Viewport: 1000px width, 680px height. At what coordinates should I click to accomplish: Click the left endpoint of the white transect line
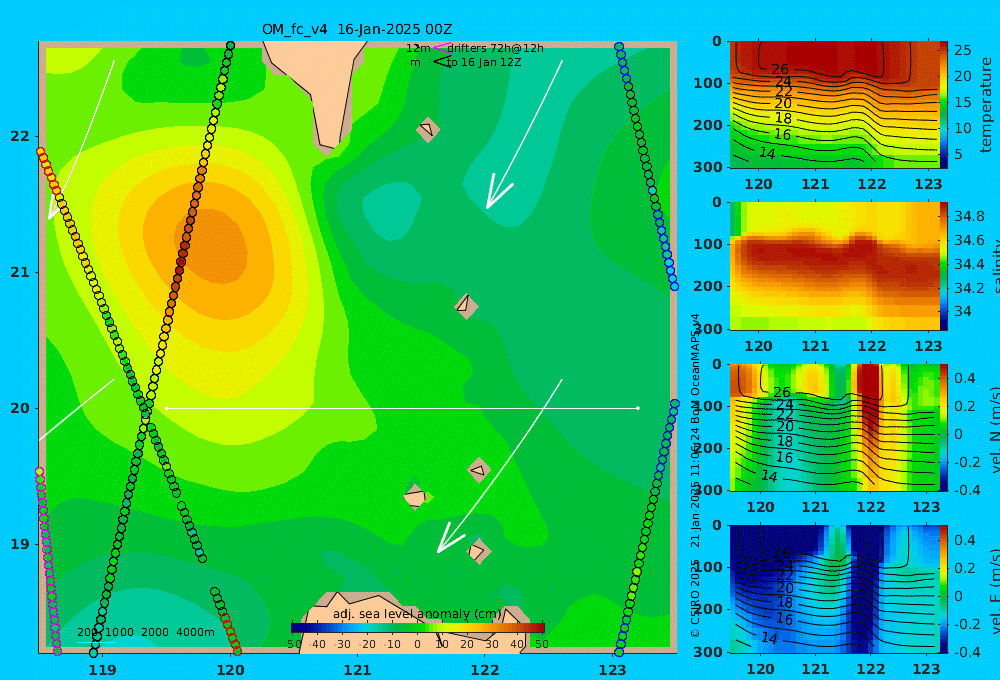tap(166, 408)
